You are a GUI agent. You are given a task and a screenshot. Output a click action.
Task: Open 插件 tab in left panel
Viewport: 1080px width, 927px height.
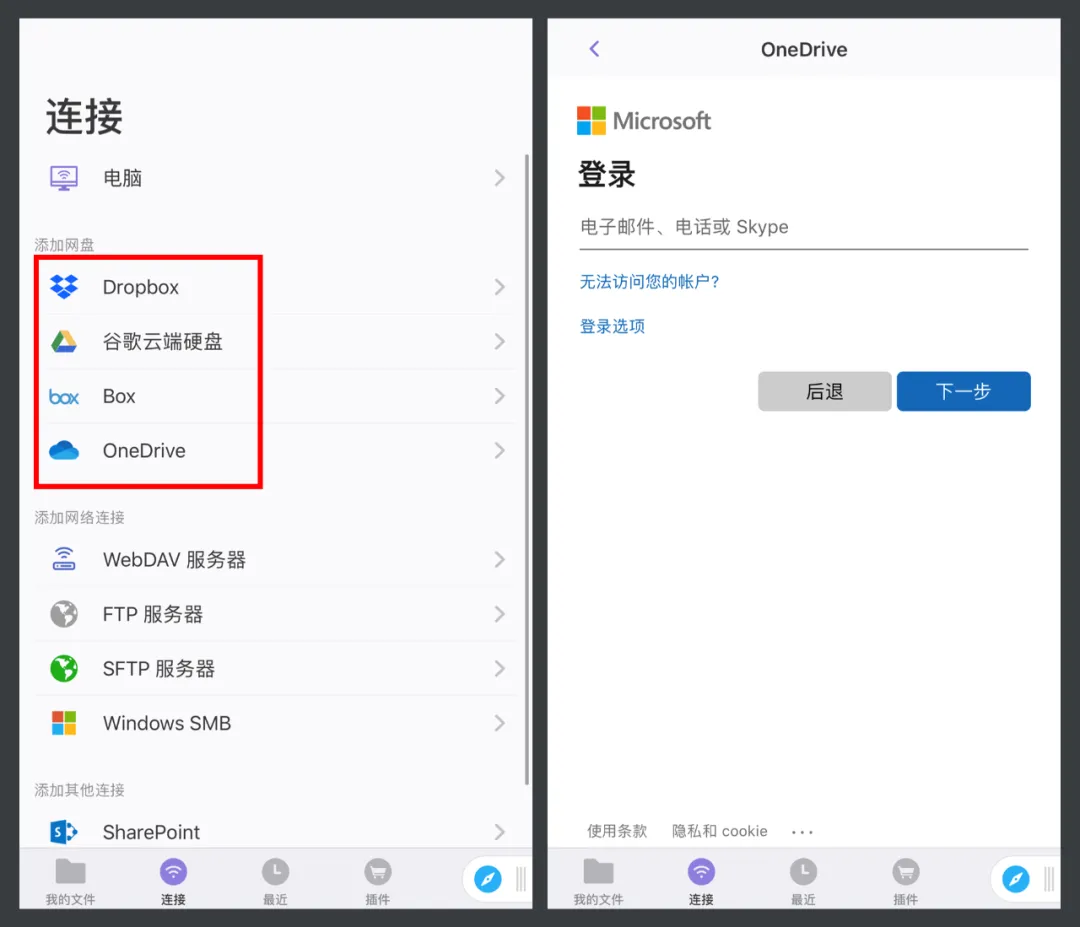coord(377,882)
